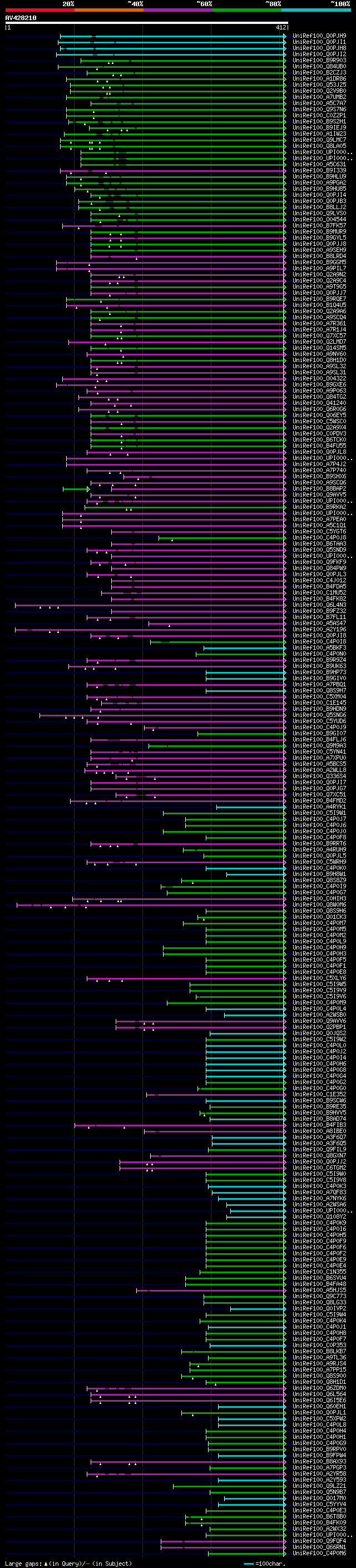The width and height of the screenshot is (356, 1568).
Task: Click UniRef100_C5I9W2 label
Action: click(319, 1040)
